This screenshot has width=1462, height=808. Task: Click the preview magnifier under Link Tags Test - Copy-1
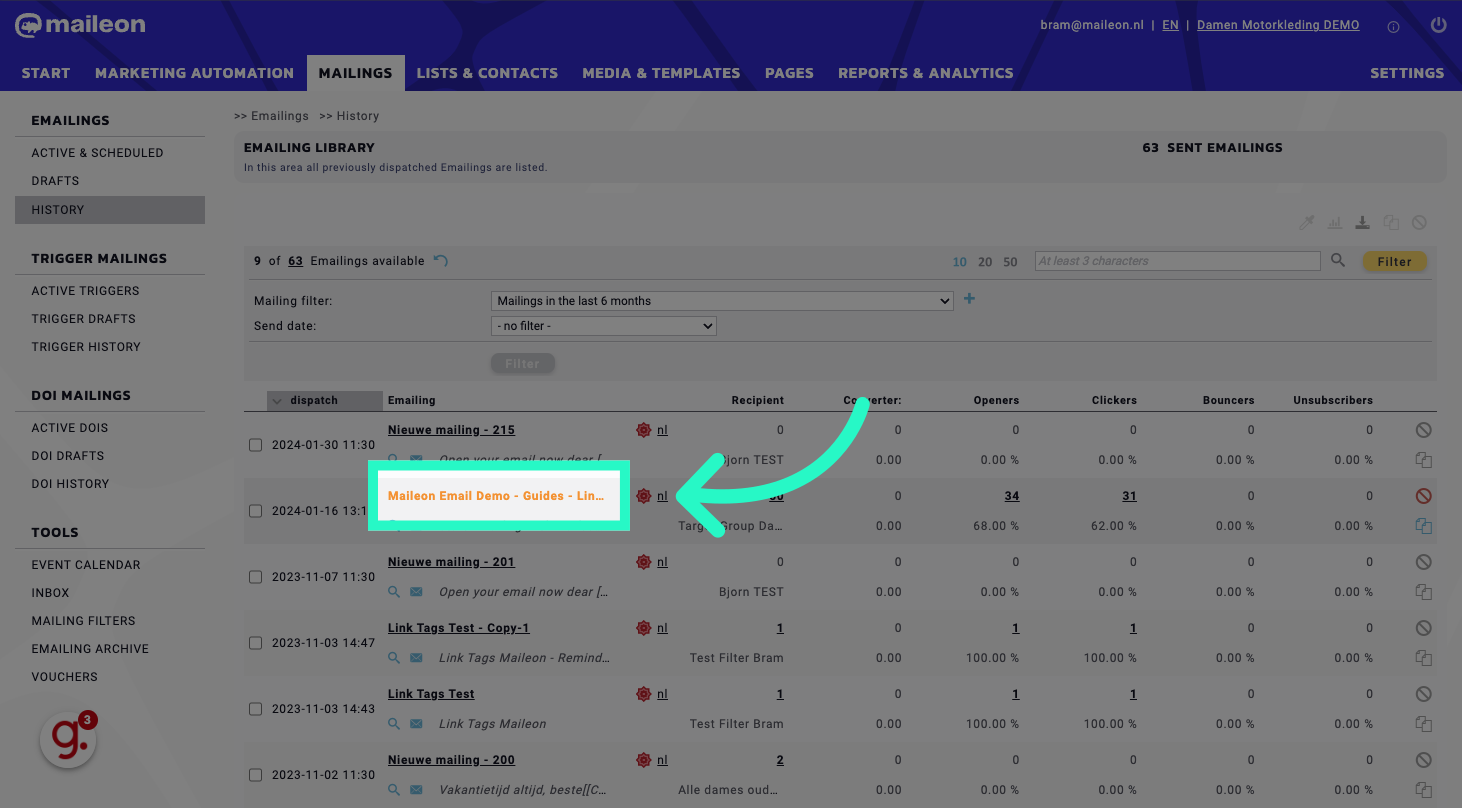pos(394,658)
